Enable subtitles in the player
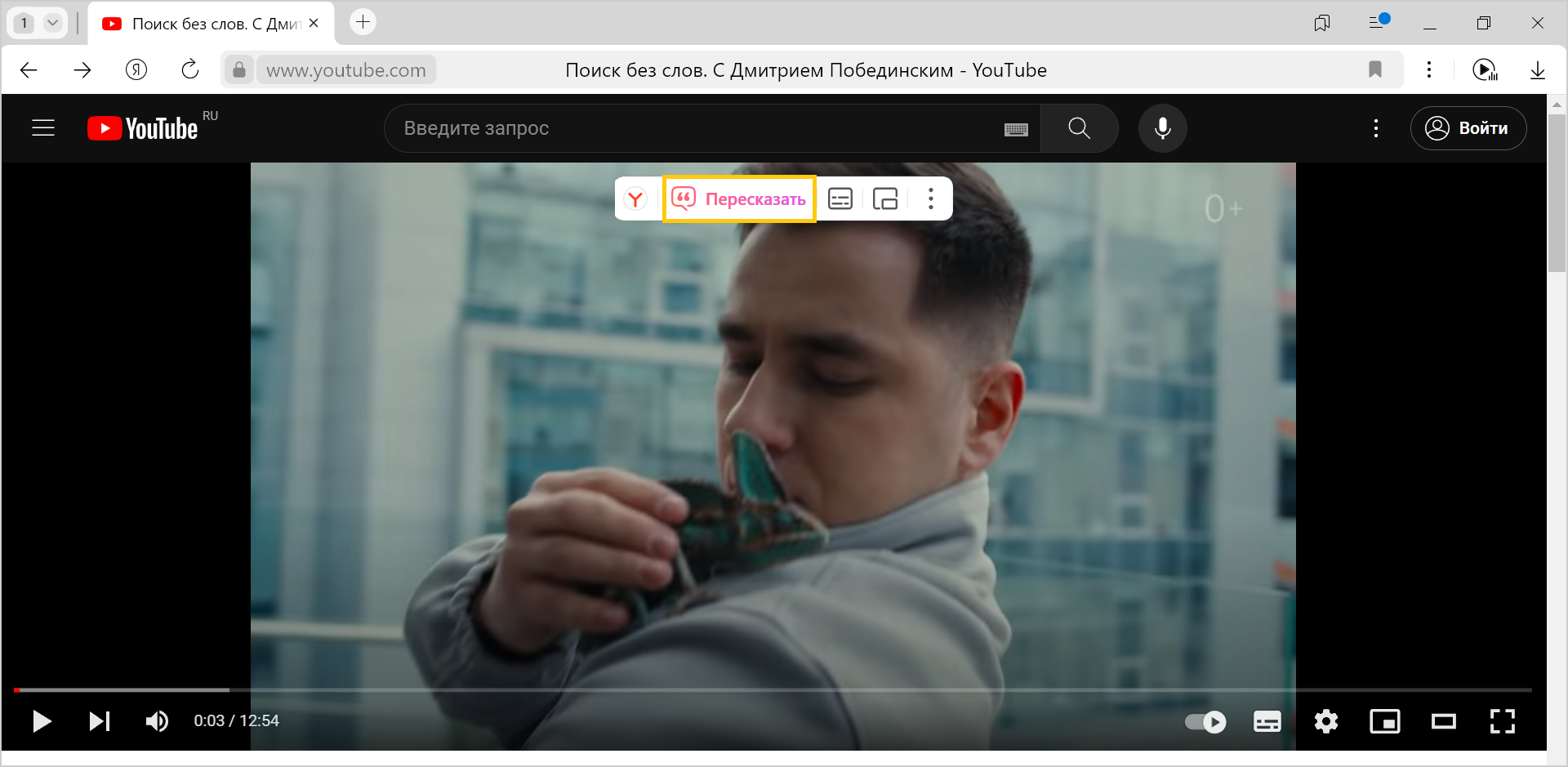The image size is (1568, 767). click(1267, 721)
